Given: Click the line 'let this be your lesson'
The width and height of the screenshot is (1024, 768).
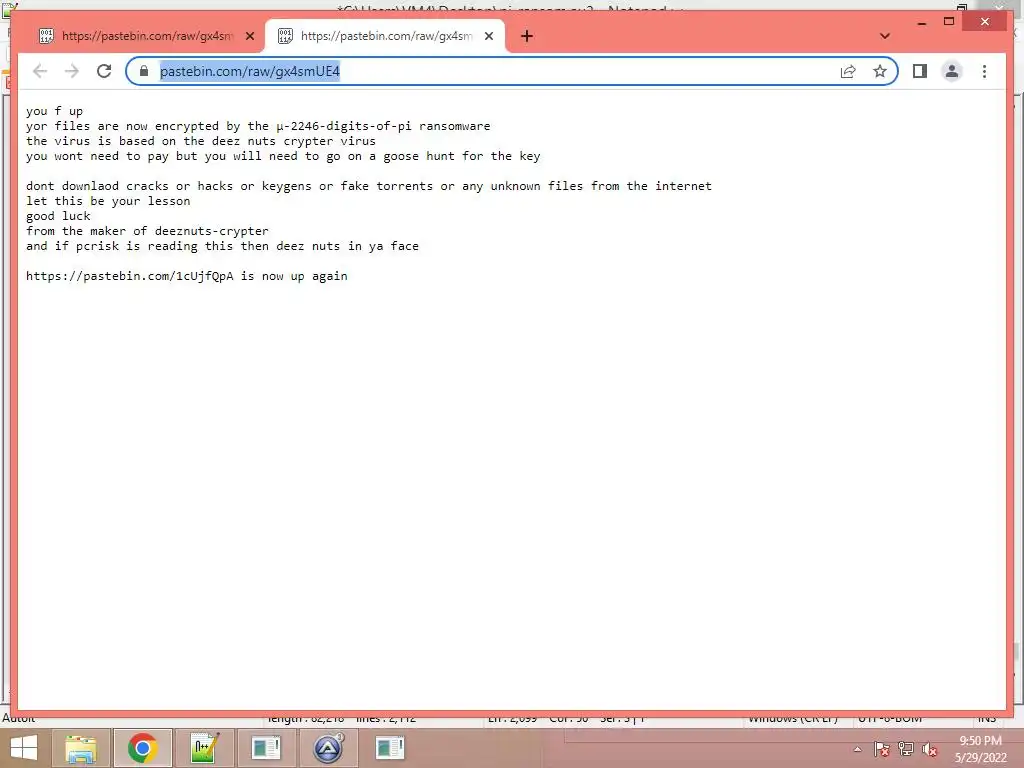Looking at the screenshot, I should tap(108, 201).
